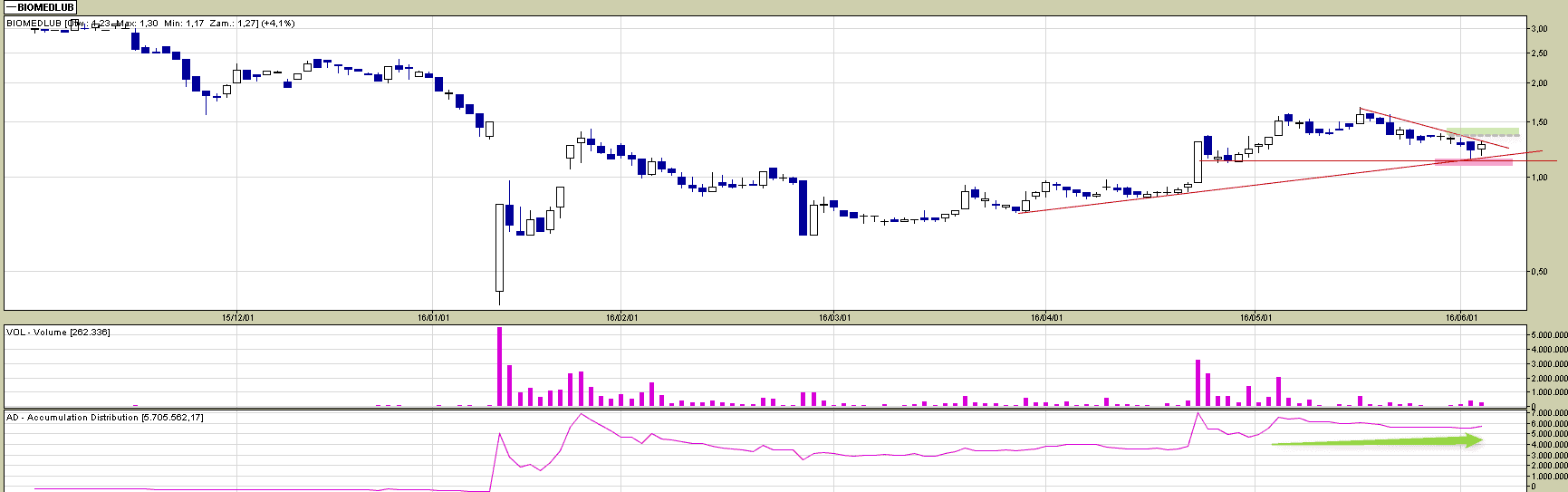The height and width of the screenshot is (492, 1568).
Task: Click the 15/12/01 date label on time axis
Action: 238,318
